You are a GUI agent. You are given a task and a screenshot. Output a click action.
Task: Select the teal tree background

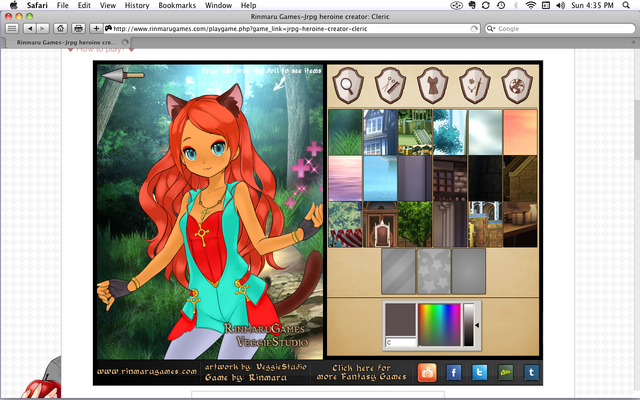pos(450,132)
